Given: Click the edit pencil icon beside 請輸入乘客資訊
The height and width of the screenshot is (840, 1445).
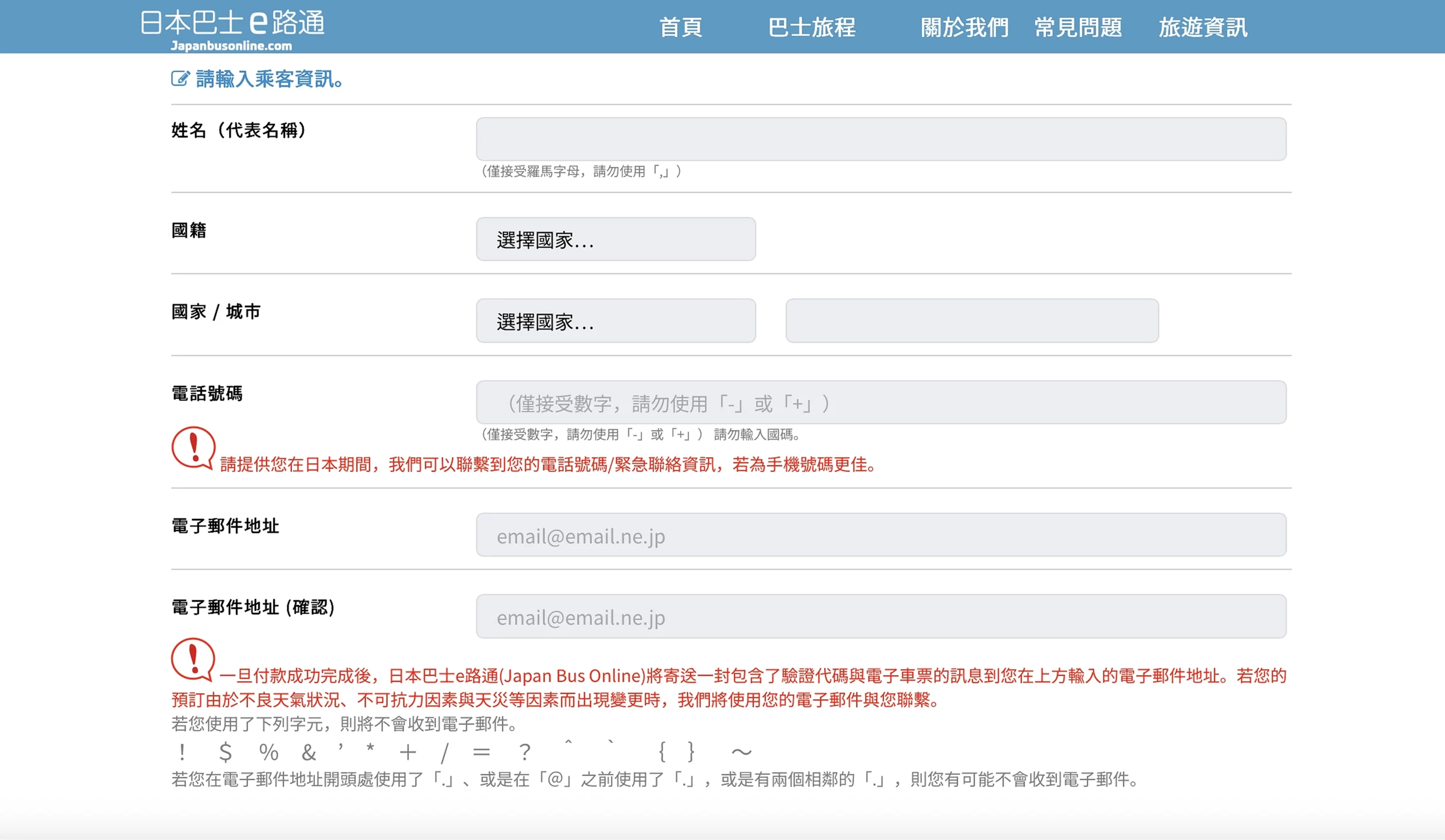Looking at the screenshot, I should click(x=180, y=78).
